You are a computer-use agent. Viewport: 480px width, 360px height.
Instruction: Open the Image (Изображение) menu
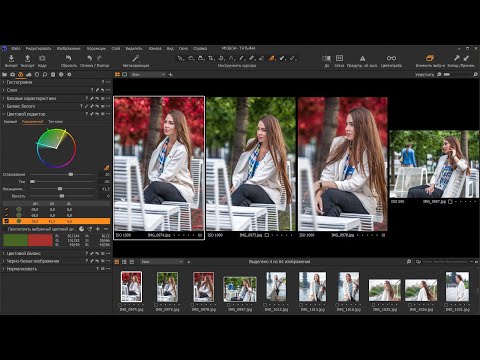tap(68, 49)
